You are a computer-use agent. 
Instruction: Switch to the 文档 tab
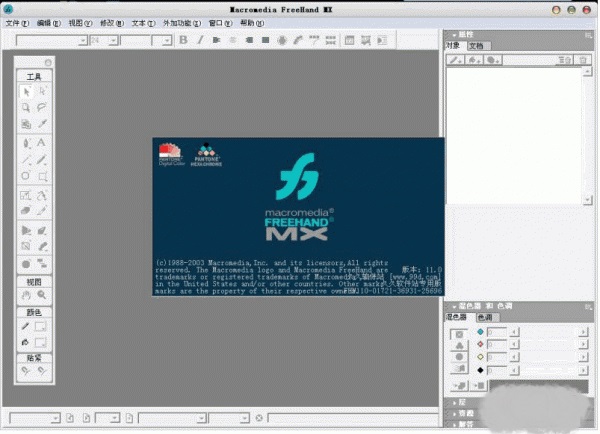pos(476,46)
